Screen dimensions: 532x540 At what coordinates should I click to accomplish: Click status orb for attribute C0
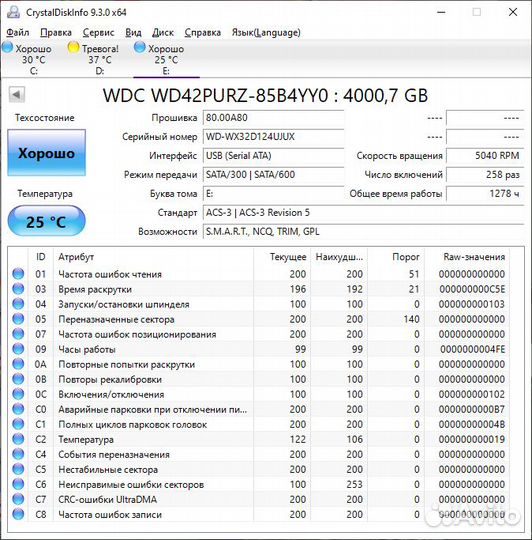point(18,409)
